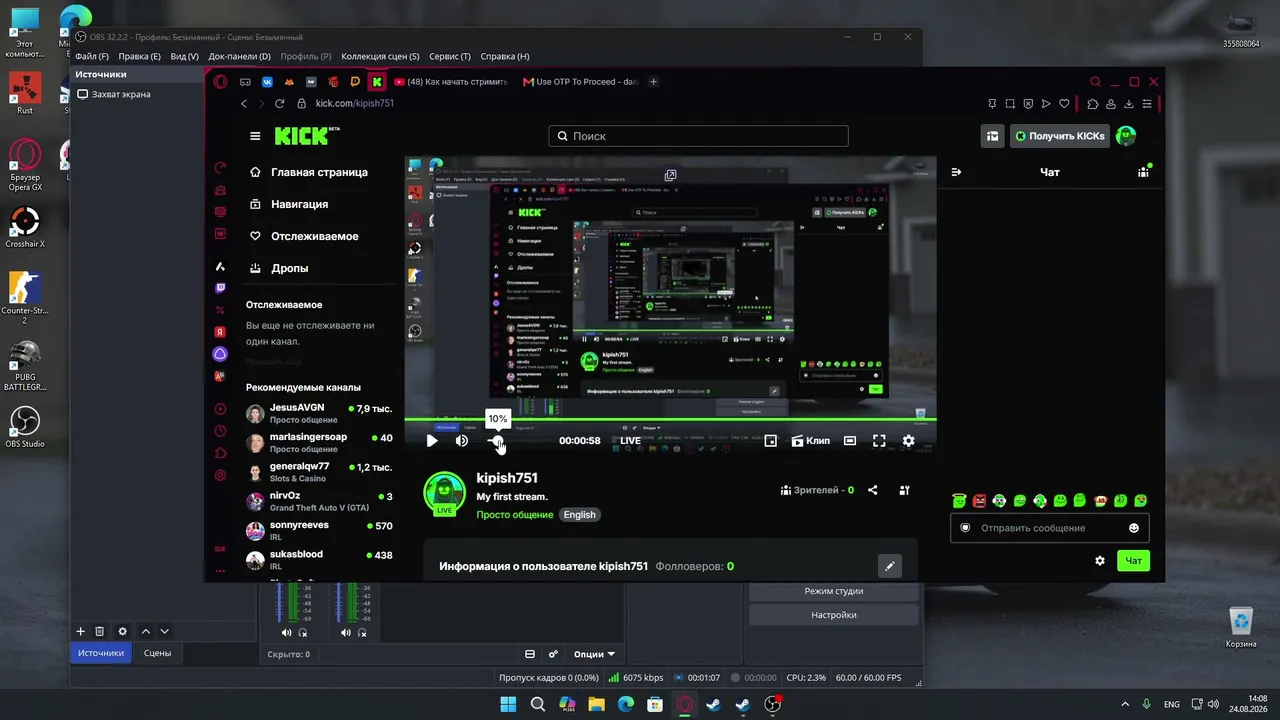Open Отслеживаемое in Kick sidebar
The width and height of the screenshot is (1280, 720).
point(304,236)
